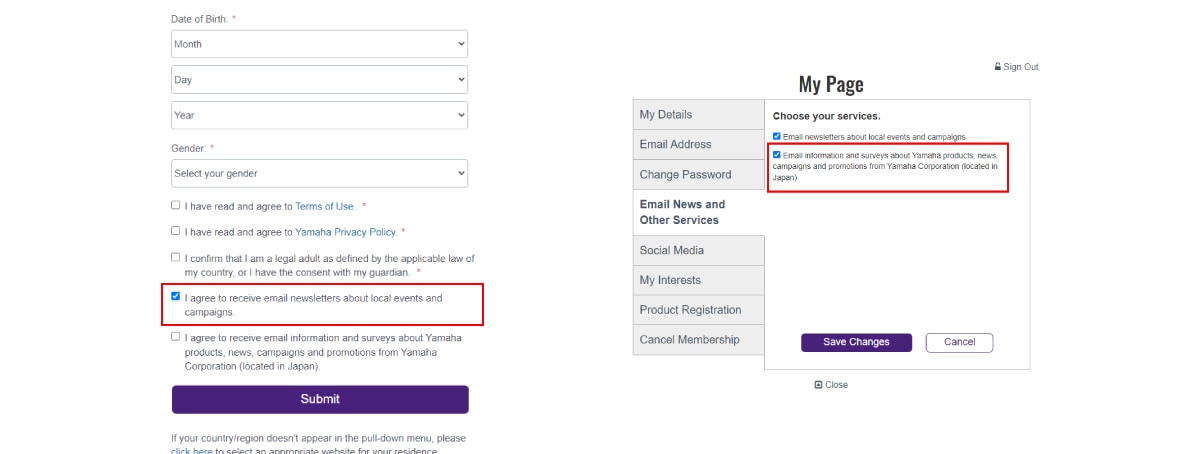
Task: Switch to the Change Password tab
Action: point(698,175)
